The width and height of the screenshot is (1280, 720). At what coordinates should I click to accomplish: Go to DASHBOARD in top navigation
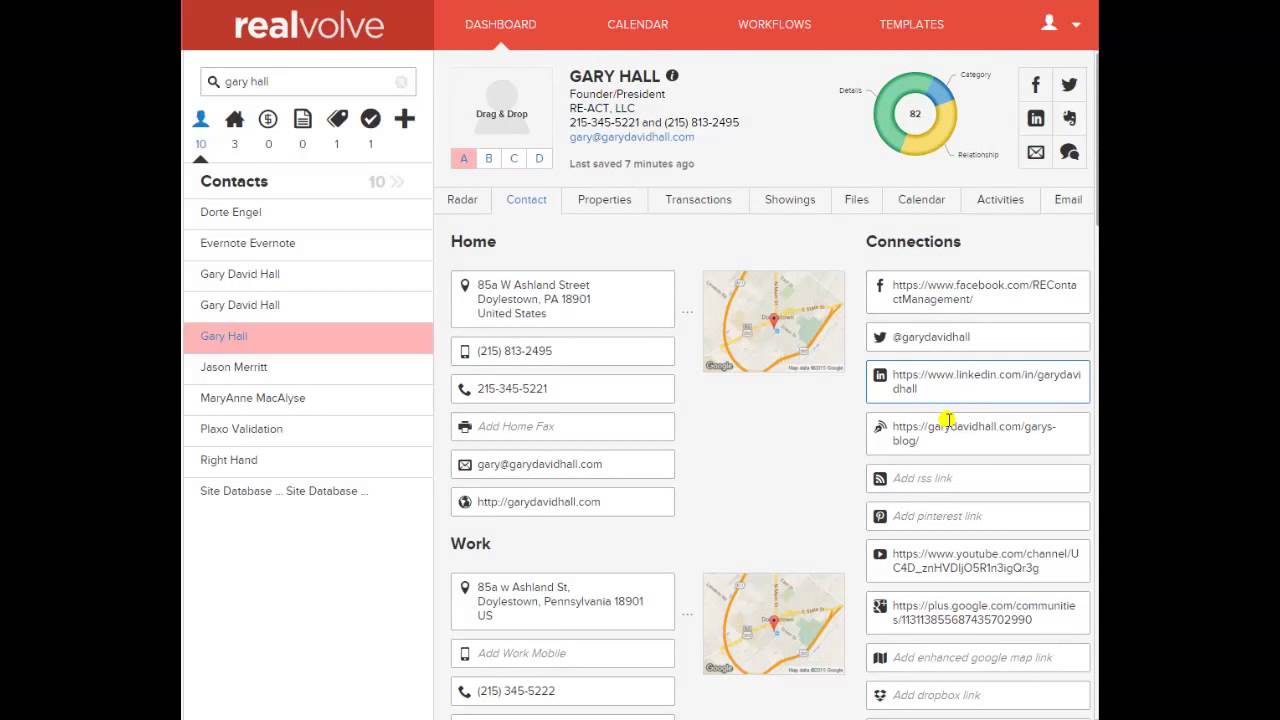click(x=501, y=24)
